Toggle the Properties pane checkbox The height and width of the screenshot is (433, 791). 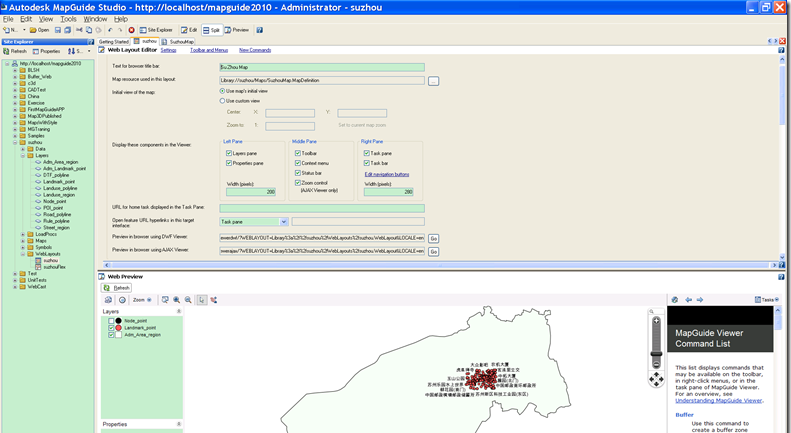pyautogui.click(x=229, y=163)
